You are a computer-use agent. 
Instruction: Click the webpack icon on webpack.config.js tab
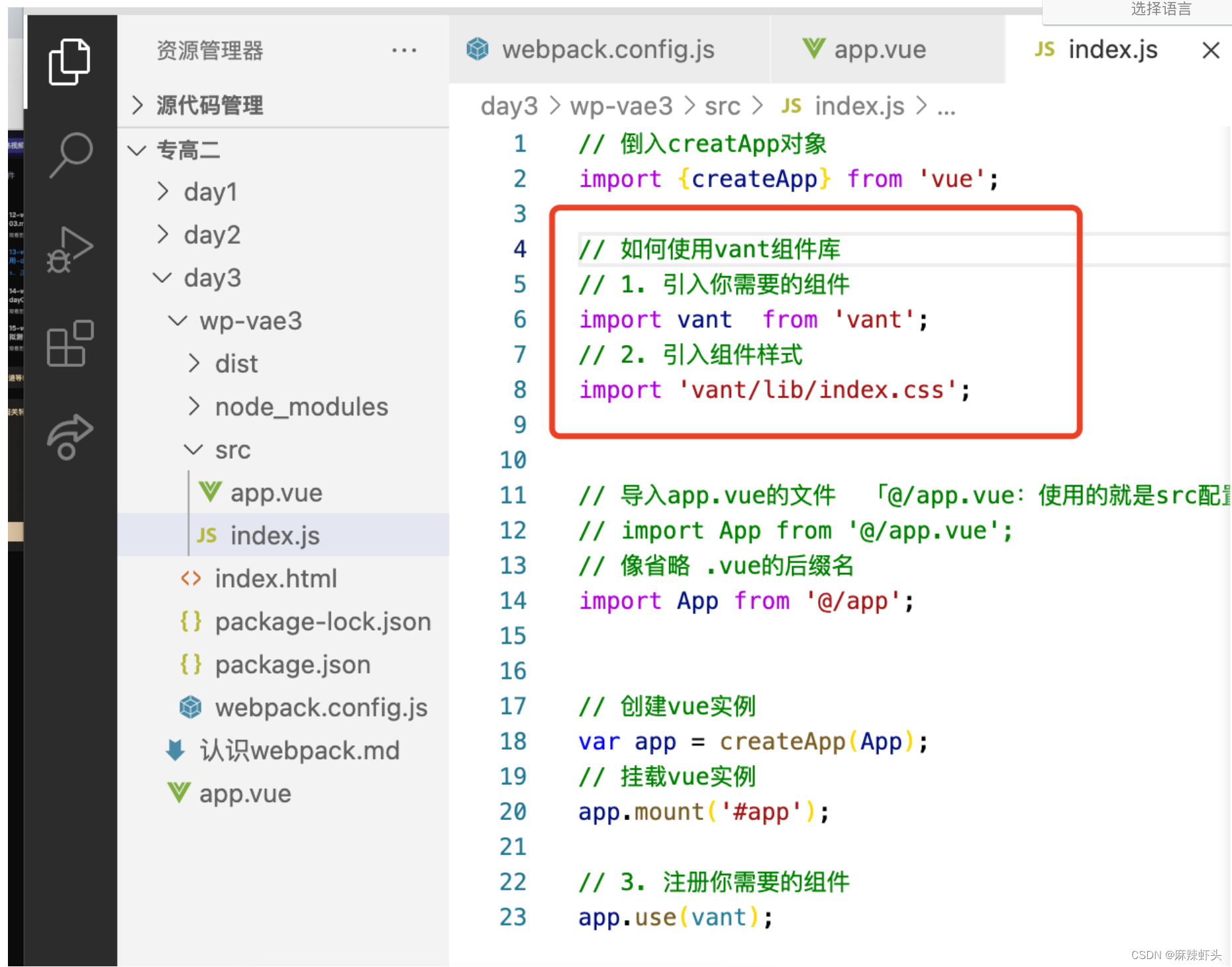[x=478, y=49]
